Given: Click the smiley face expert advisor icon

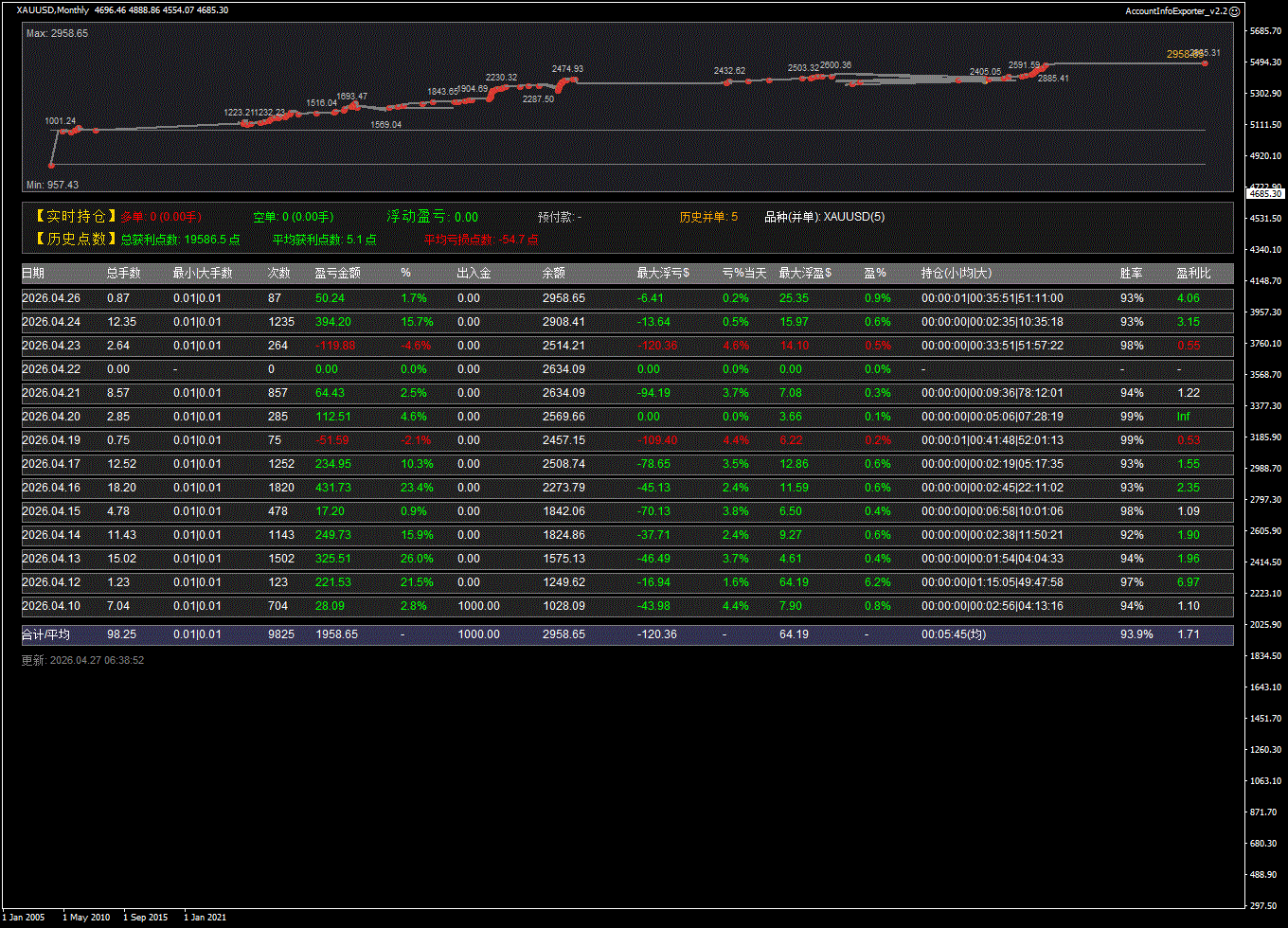Looking at the screenshot, I should point(1234,10).
